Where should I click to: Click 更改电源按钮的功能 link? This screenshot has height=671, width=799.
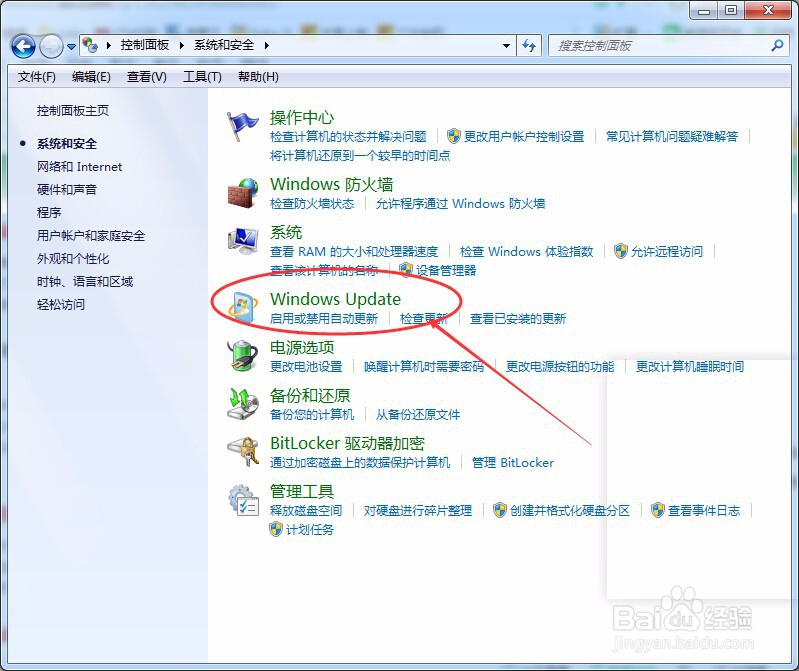point(560,366)
